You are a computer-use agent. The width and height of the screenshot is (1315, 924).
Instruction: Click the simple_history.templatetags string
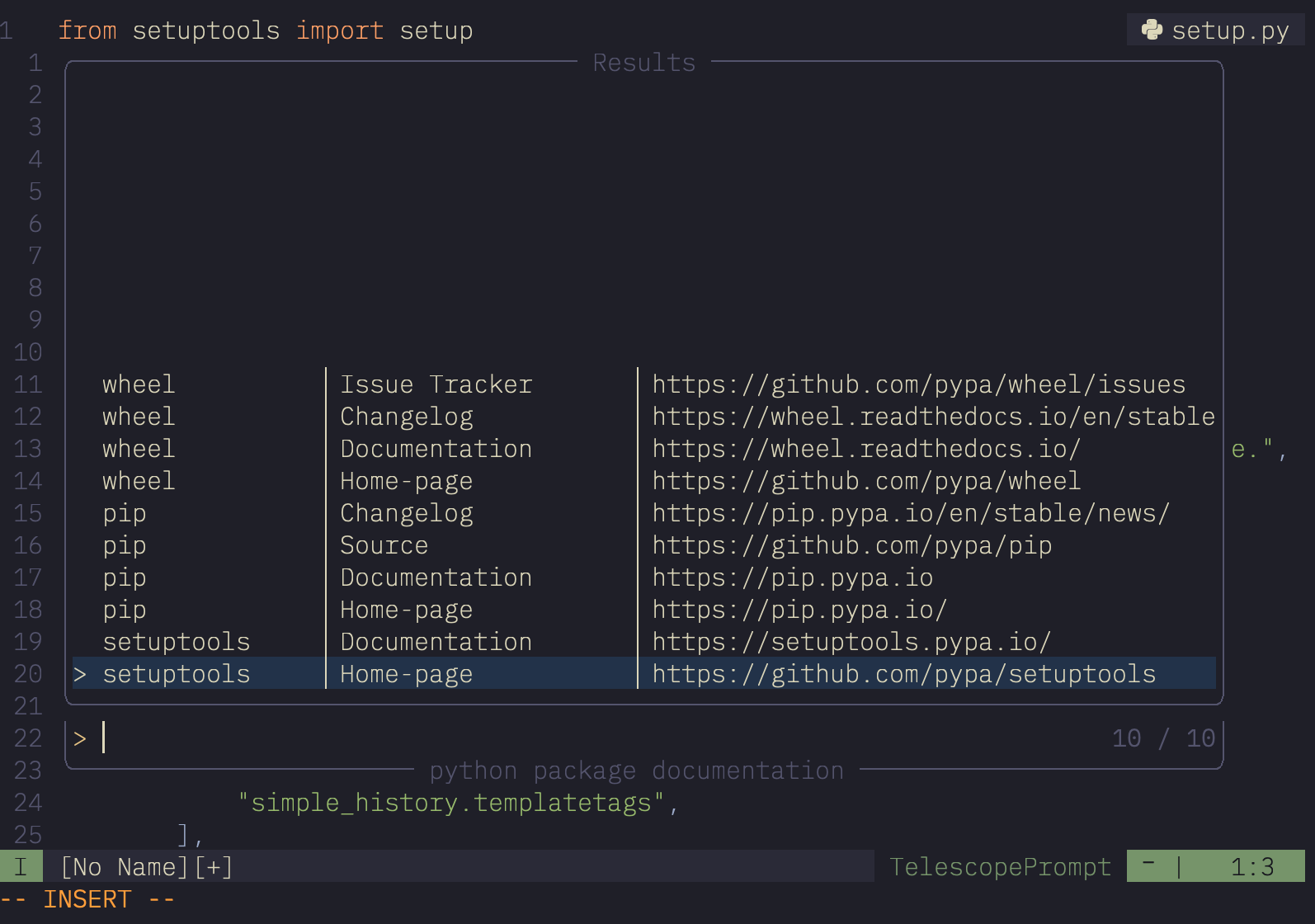[x=450, y=803]
